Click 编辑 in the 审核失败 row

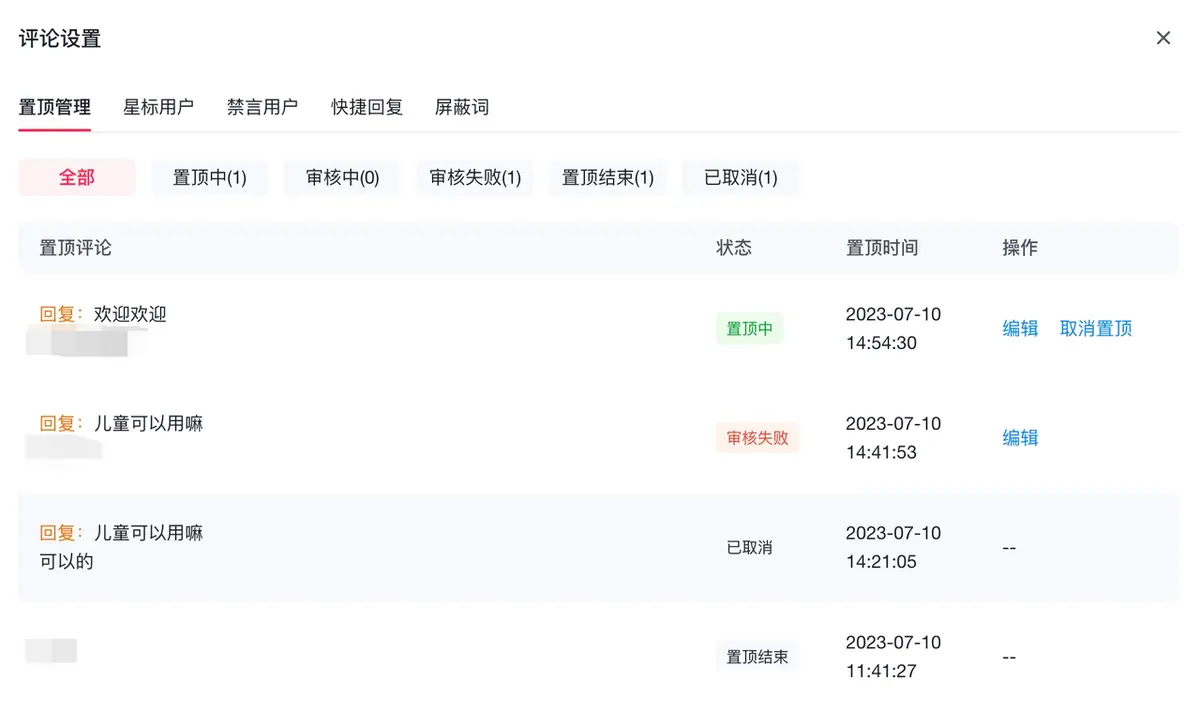[x=1020, y=437]
